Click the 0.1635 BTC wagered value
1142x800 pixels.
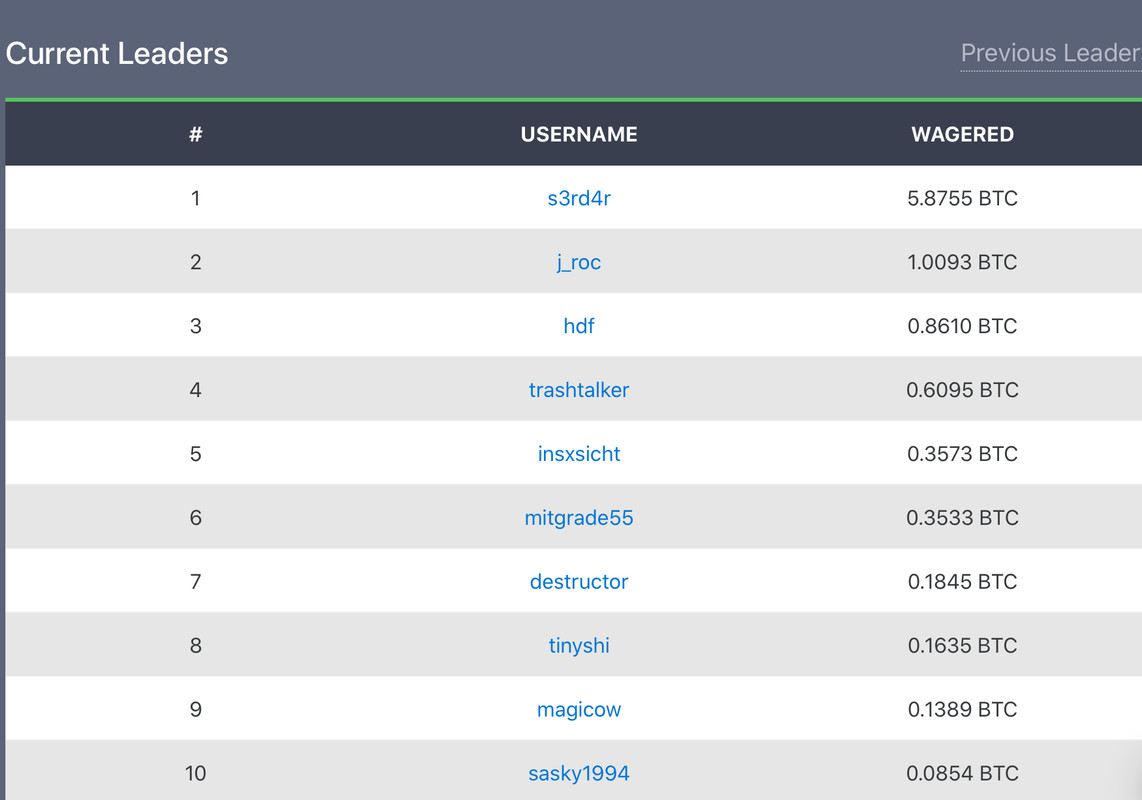[x=962, y=646]
